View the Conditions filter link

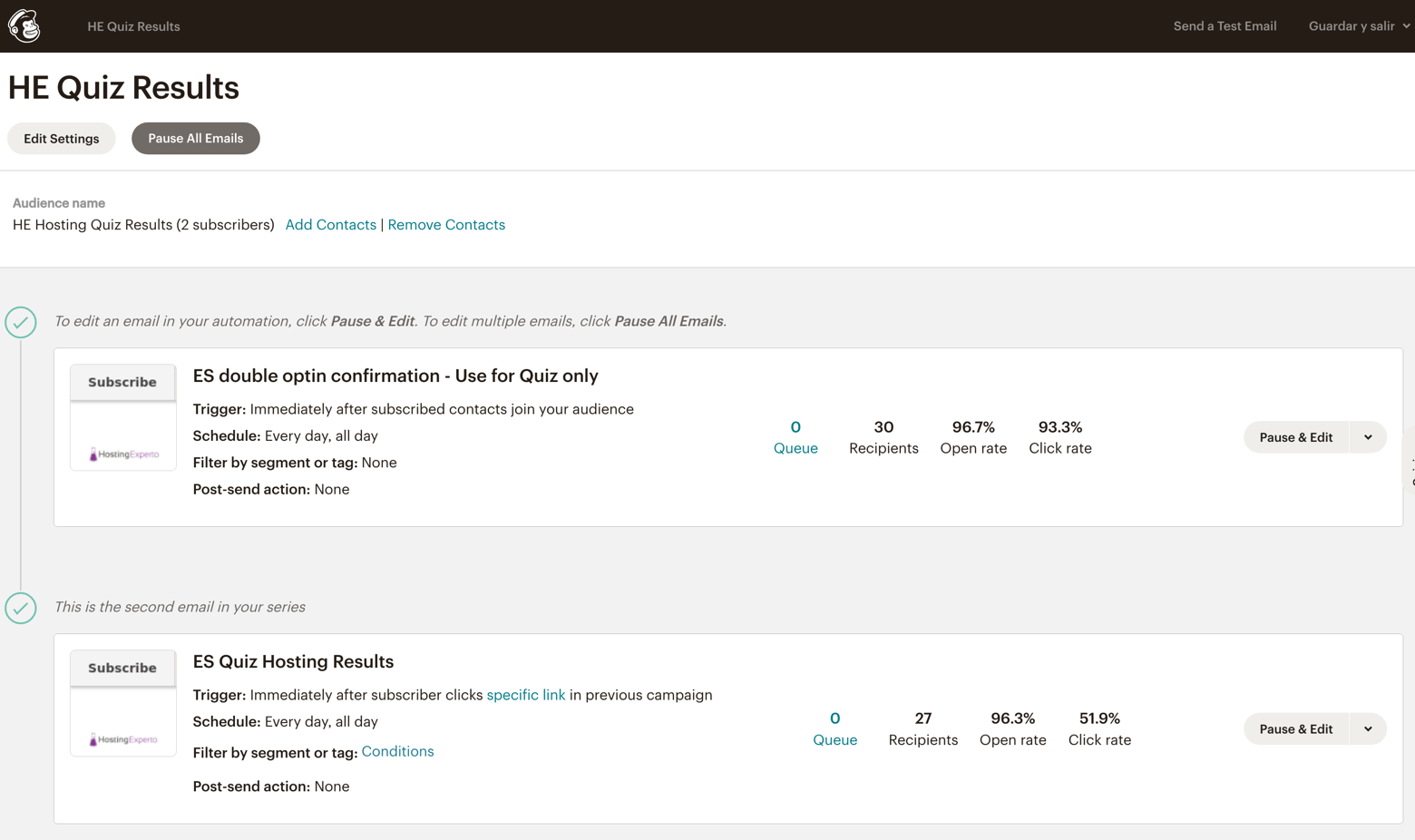tap(397, 751)
